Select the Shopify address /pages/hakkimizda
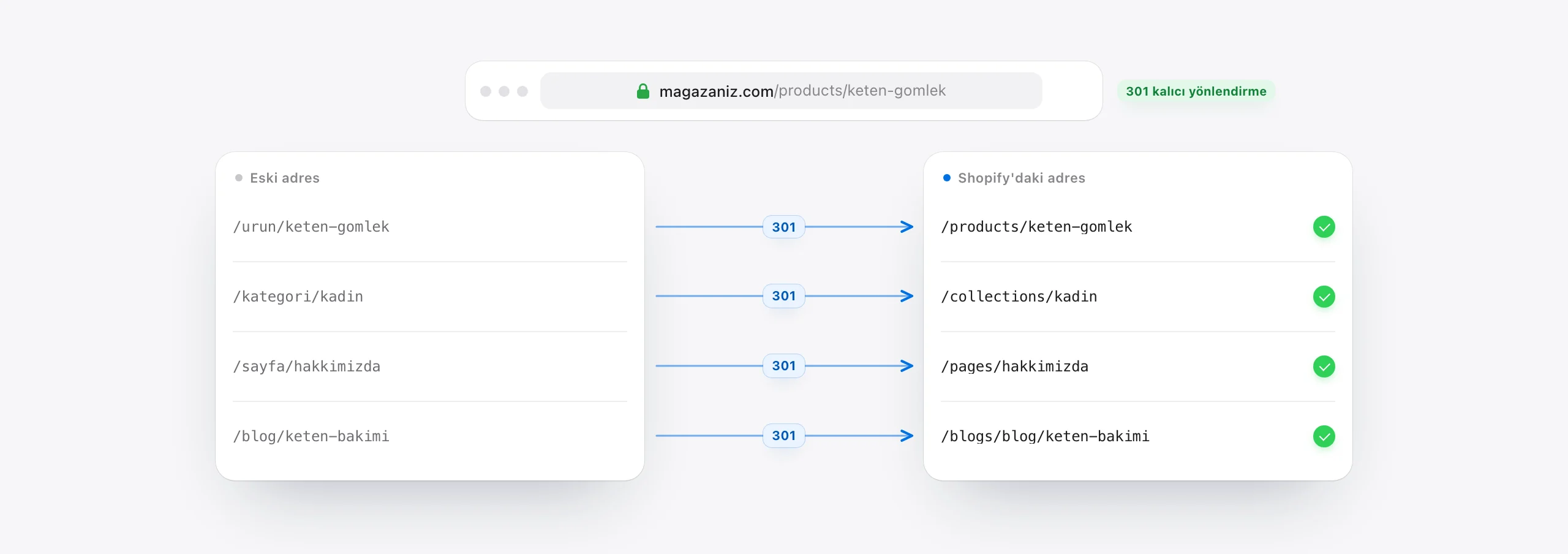This screenshot has height=554, width=1568. (x=1015, y=366)
